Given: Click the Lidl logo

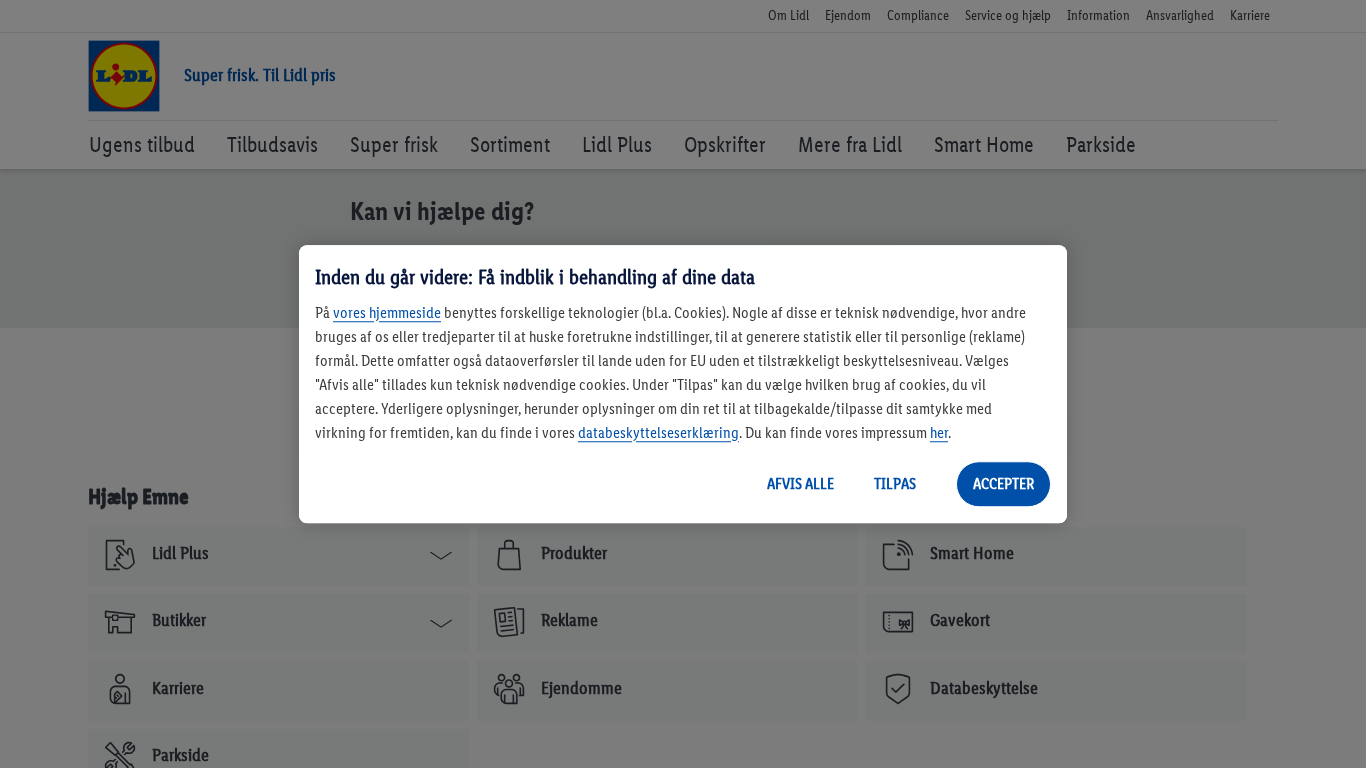Looking at the screenshot, I should 124,76.
